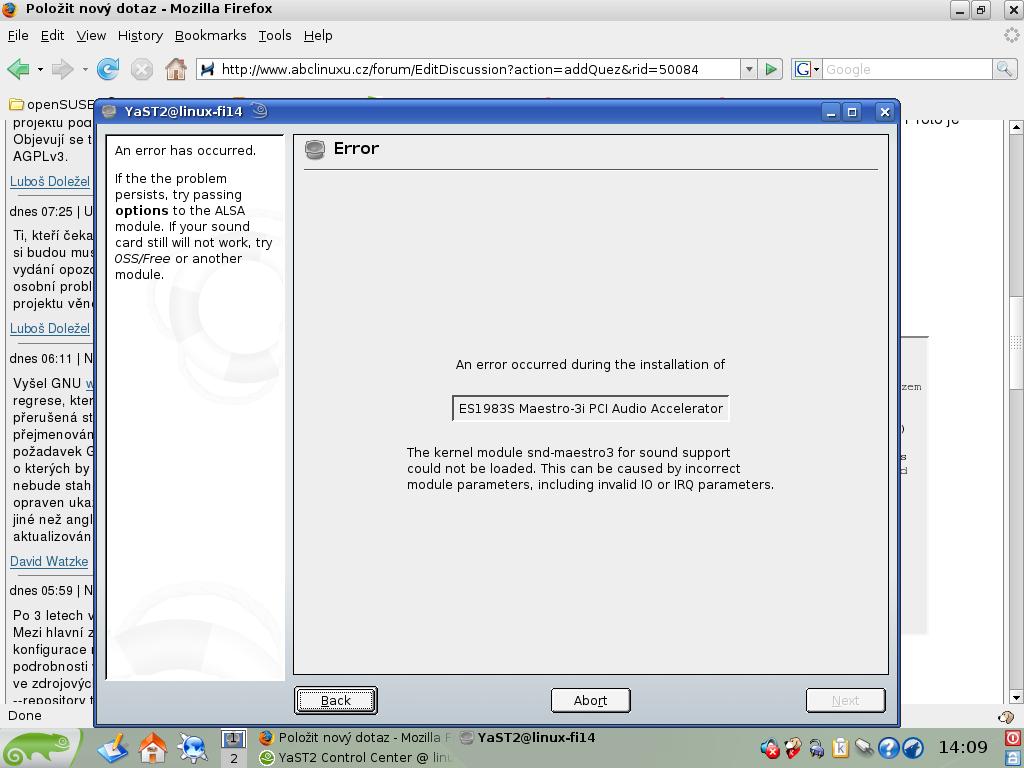Click the sound card icon beside Error heading
Screen dimensions: 1024x768
click(314, 150)
